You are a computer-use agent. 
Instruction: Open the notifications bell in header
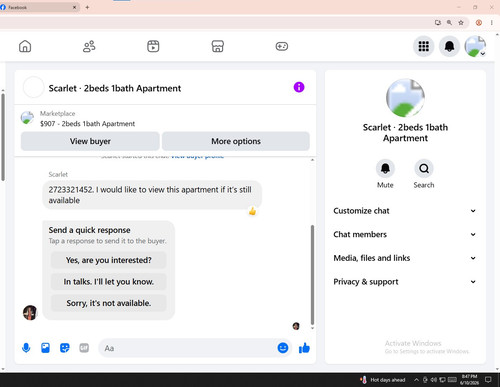tap(449, 46)
